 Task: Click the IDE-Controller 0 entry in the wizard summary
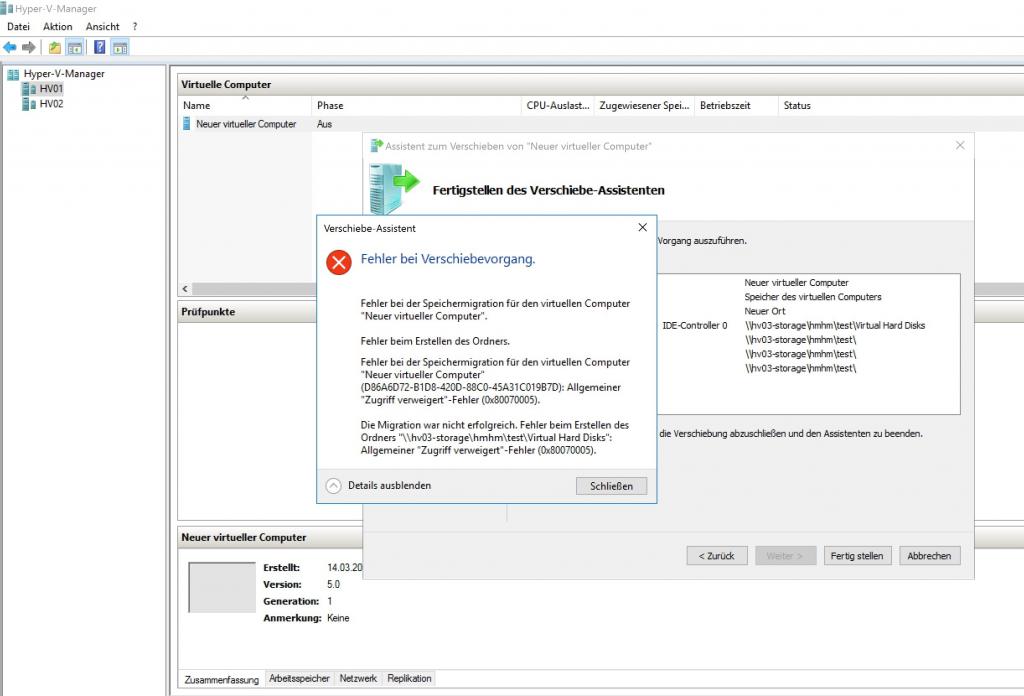point(694,325)
